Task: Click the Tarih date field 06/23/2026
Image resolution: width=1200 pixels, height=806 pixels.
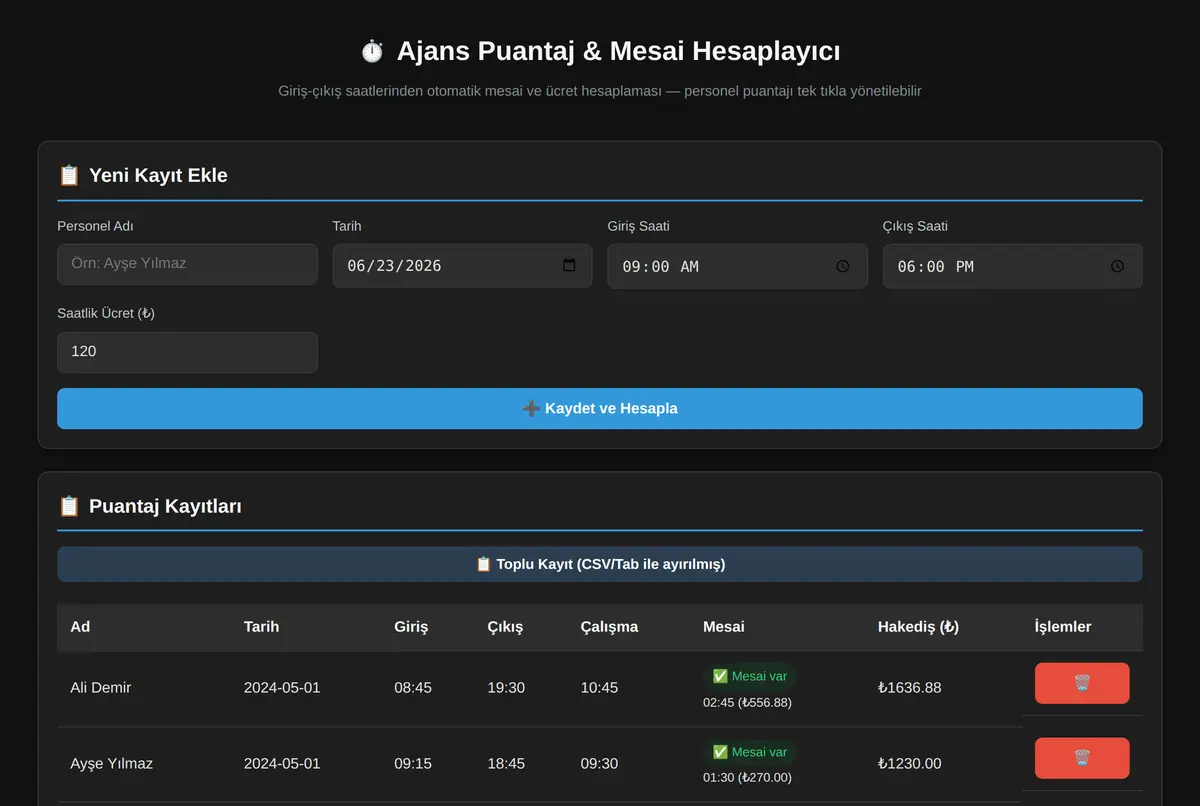Action: pos(462,266)
